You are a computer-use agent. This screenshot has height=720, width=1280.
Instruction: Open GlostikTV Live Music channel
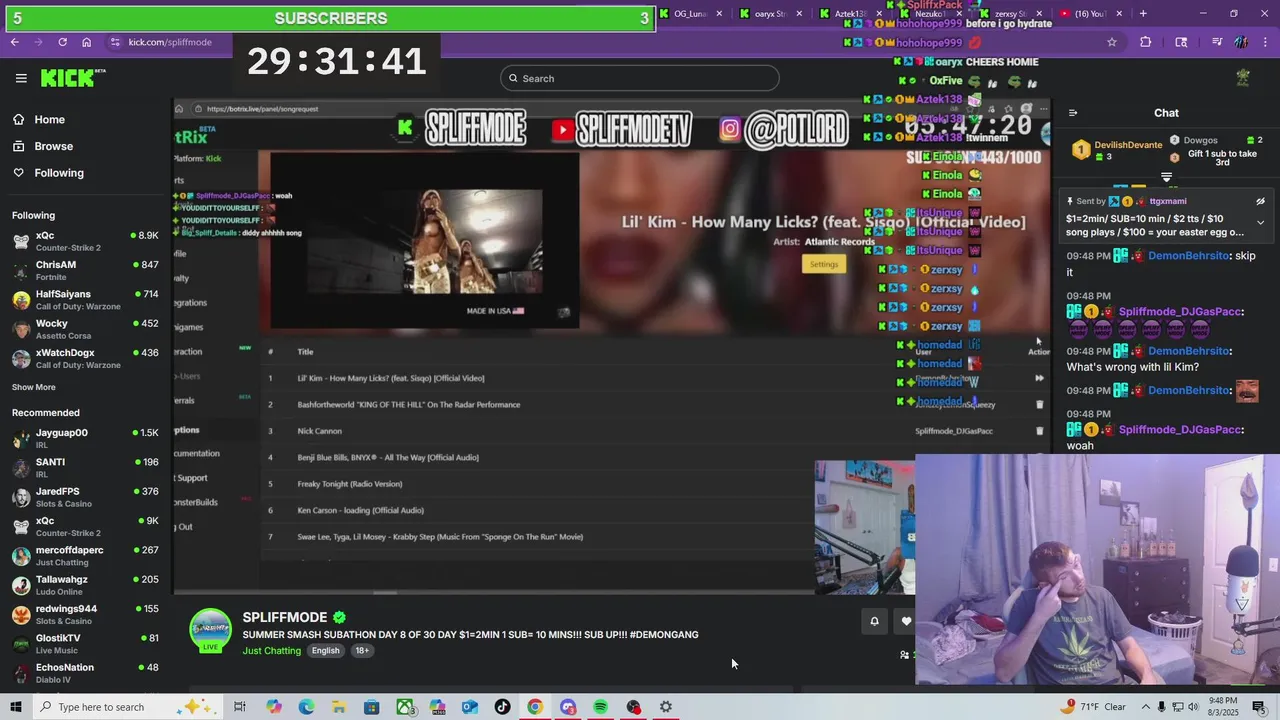point(85,643)
